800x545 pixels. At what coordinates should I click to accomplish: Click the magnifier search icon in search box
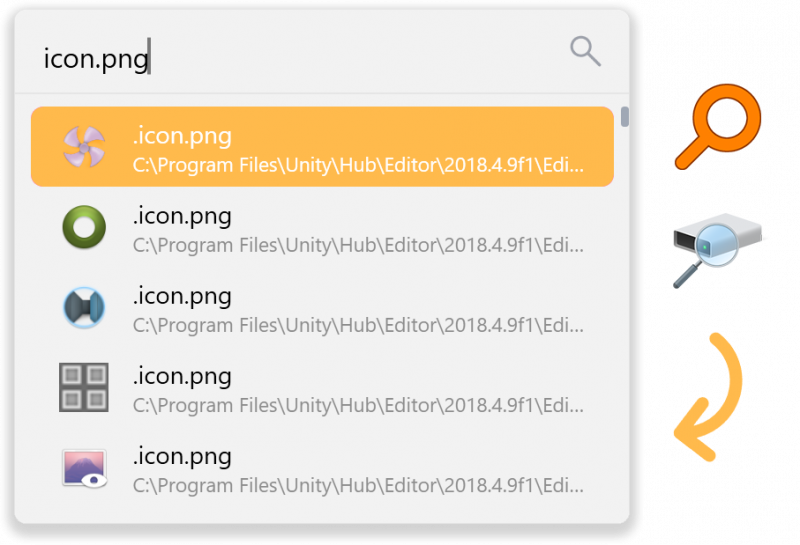[585, 51]
